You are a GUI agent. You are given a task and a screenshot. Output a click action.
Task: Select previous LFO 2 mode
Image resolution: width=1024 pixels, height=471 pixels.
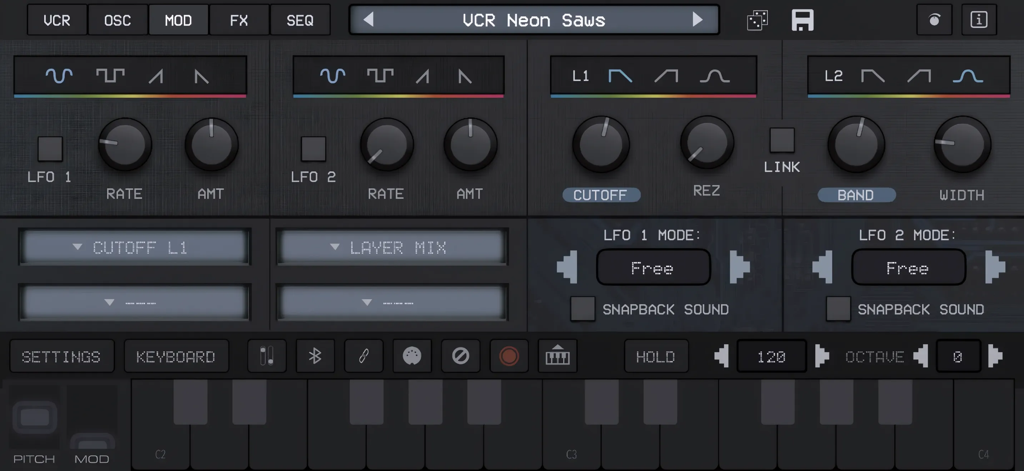pos(822,268)
